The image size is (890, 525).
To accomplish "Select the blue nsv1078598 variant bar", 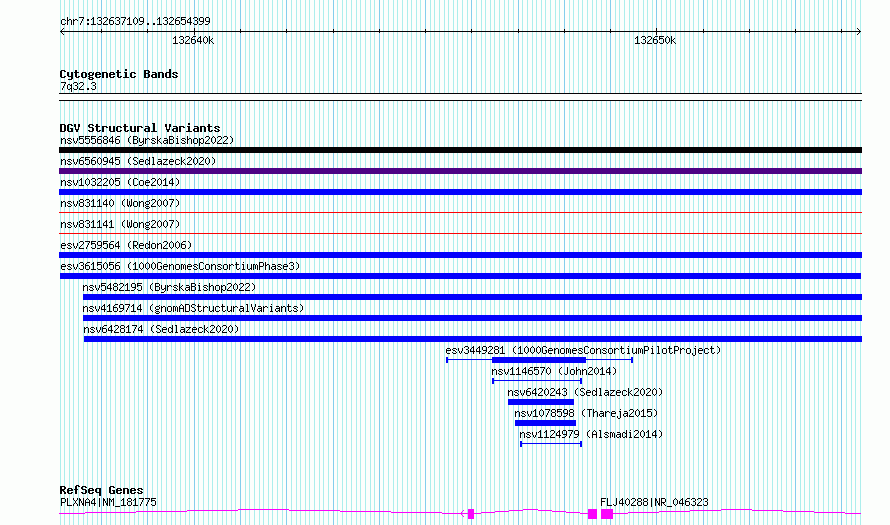I will (x=545, y=423).
